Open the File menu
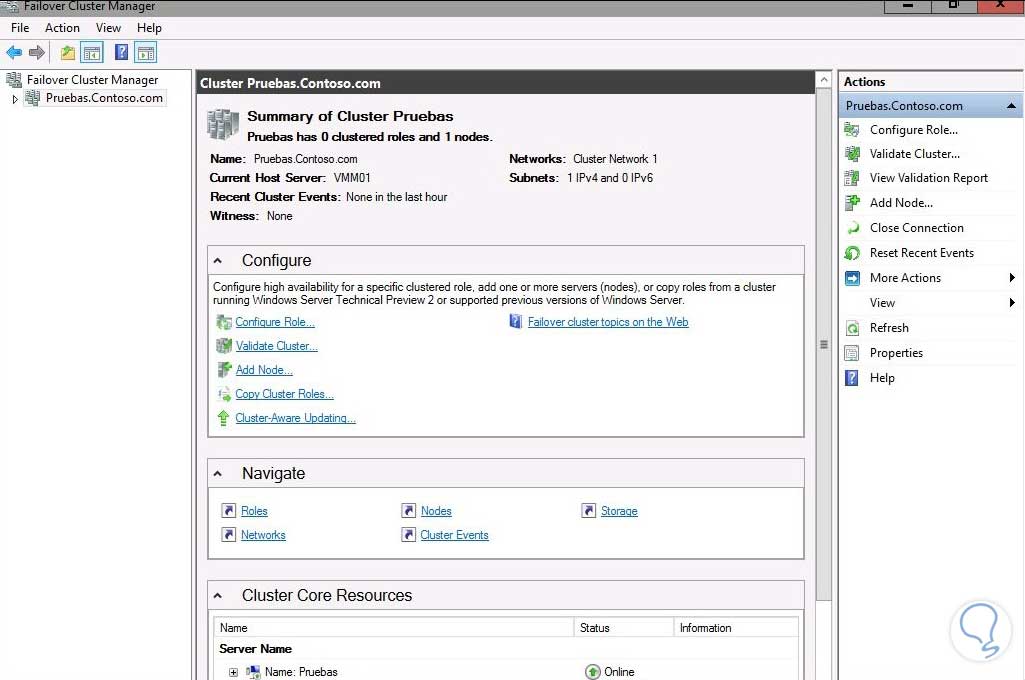1025x680 pixels. click(x=20, y=28)
